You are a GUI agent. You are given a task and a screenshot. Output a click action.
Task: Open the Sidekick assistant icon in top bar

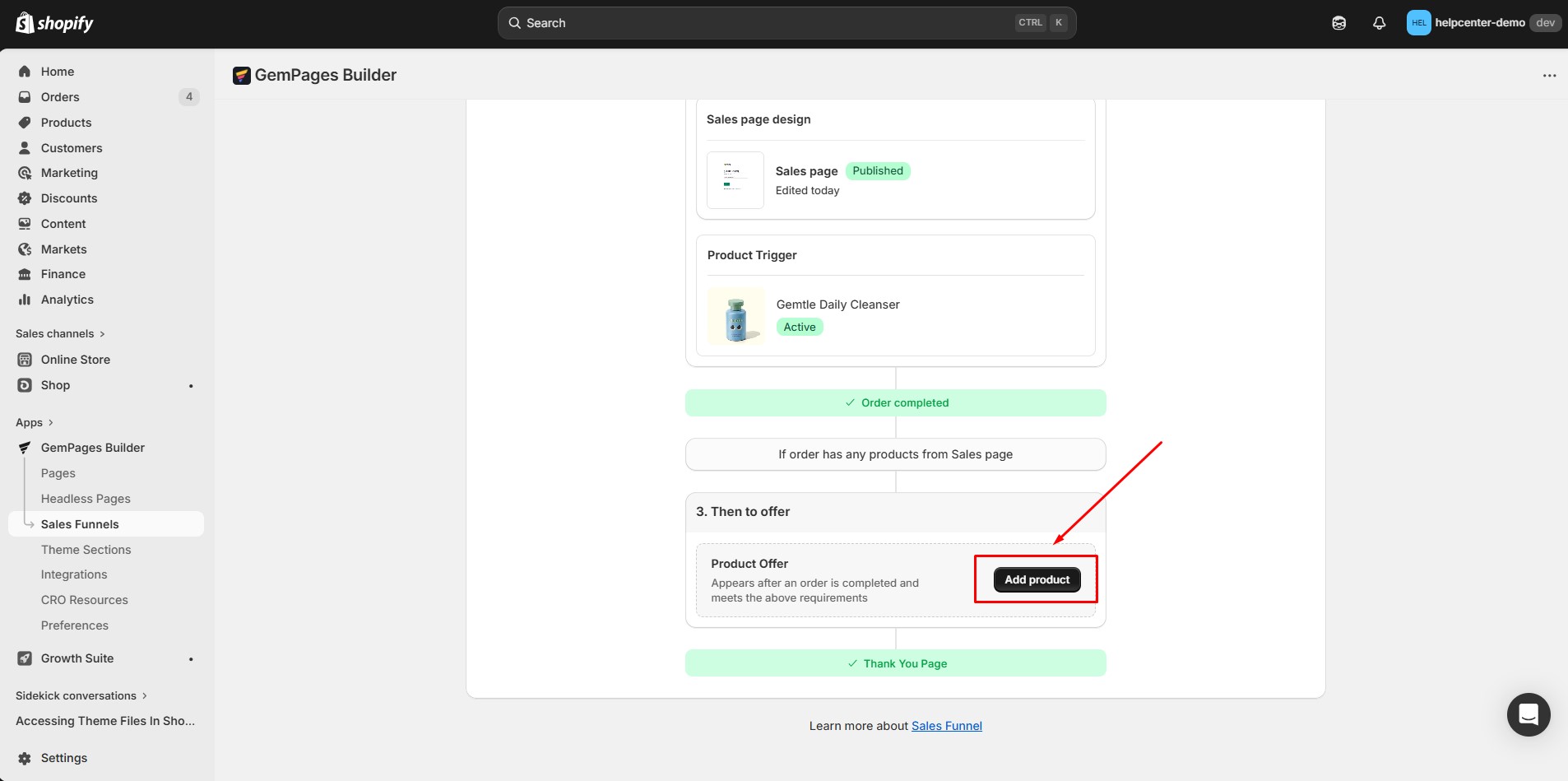click(1338, 22)
